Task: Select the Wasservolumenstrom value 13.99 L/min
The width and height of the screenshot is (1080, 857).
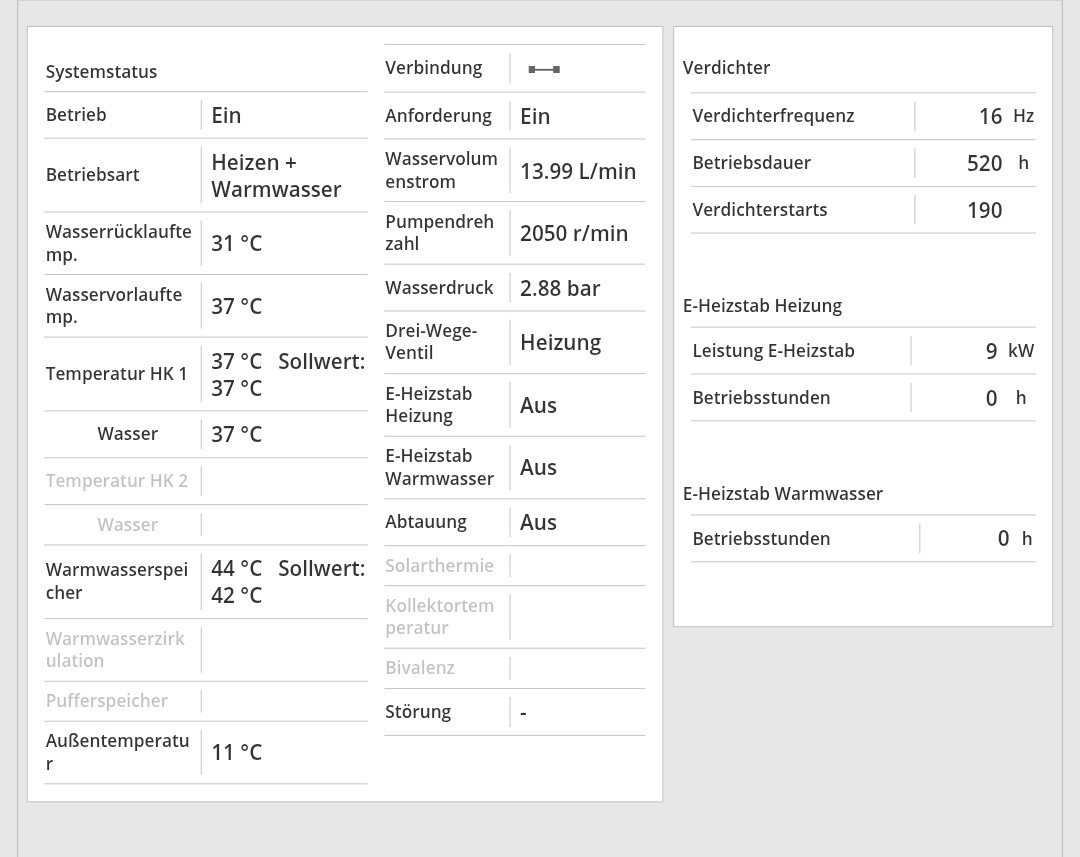Action: click(578, 171)
